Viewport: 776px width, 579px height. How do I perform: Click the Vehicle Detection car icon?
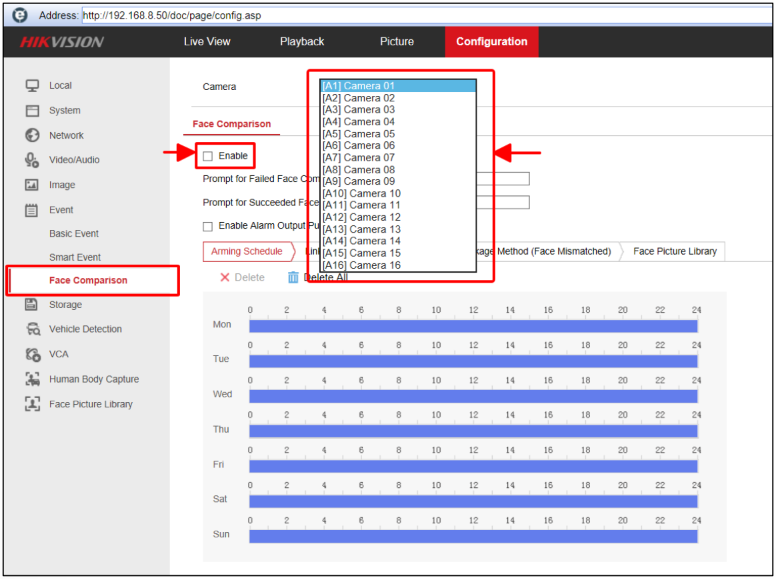coord(32,329)
